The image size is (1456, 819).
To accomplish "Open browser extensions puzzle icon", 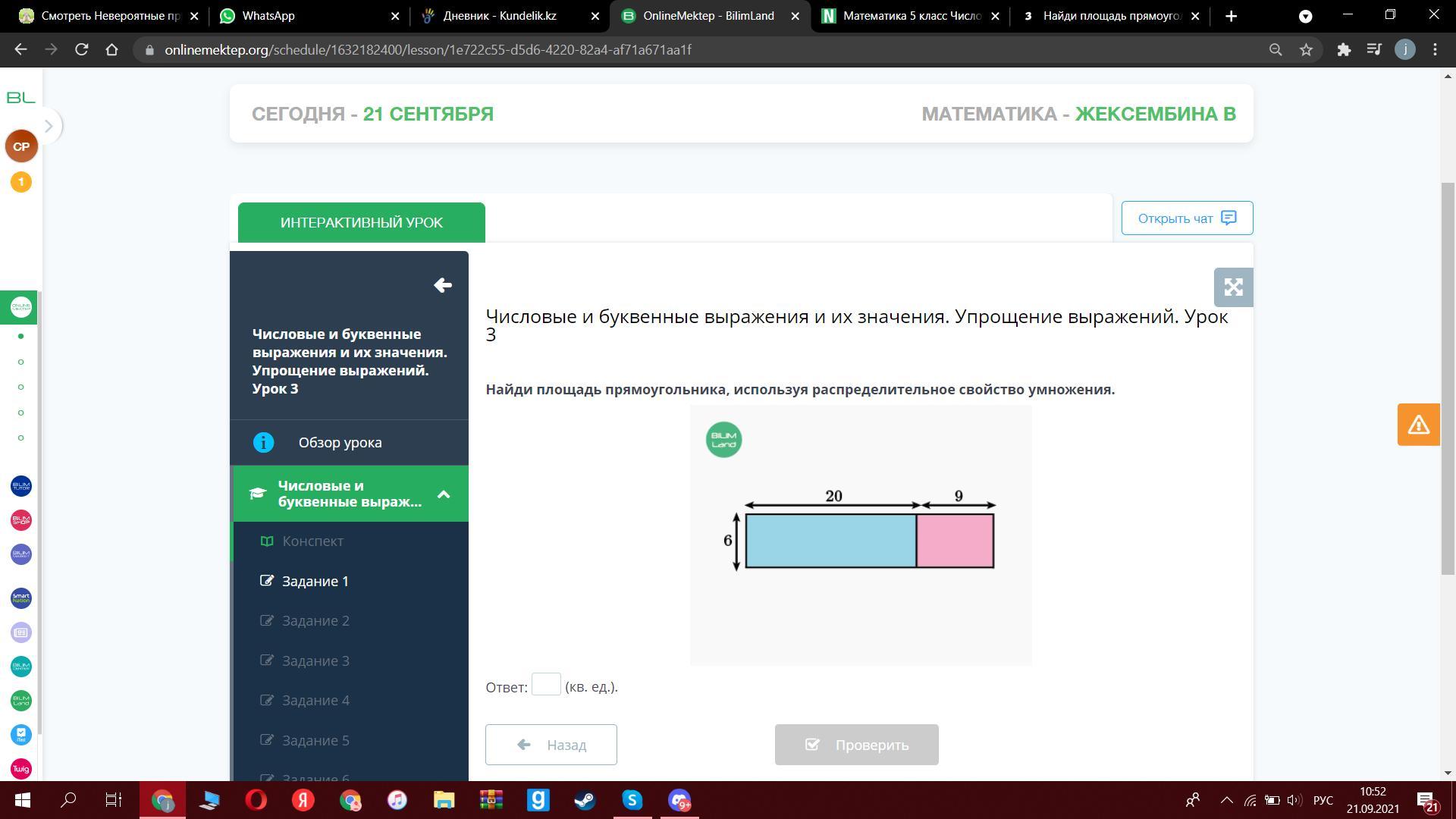I will tap(1344, 50).
